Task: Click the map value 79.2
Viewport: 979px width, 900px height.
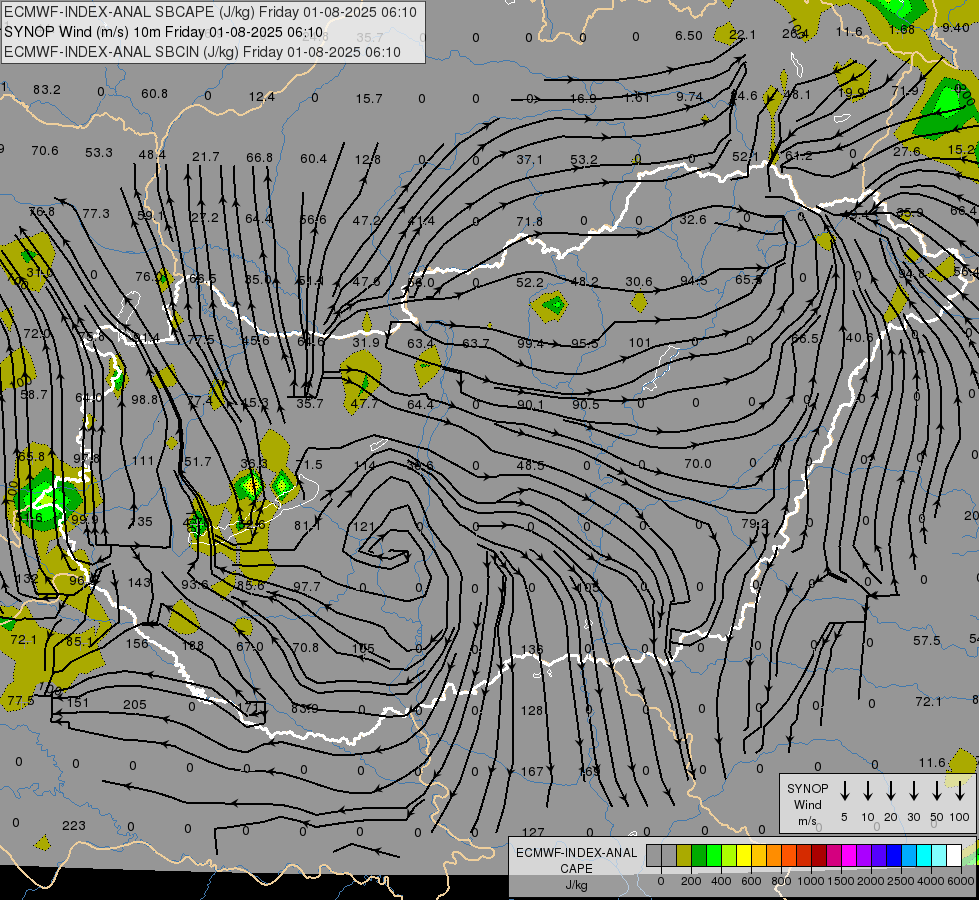Action: point(755,523)
